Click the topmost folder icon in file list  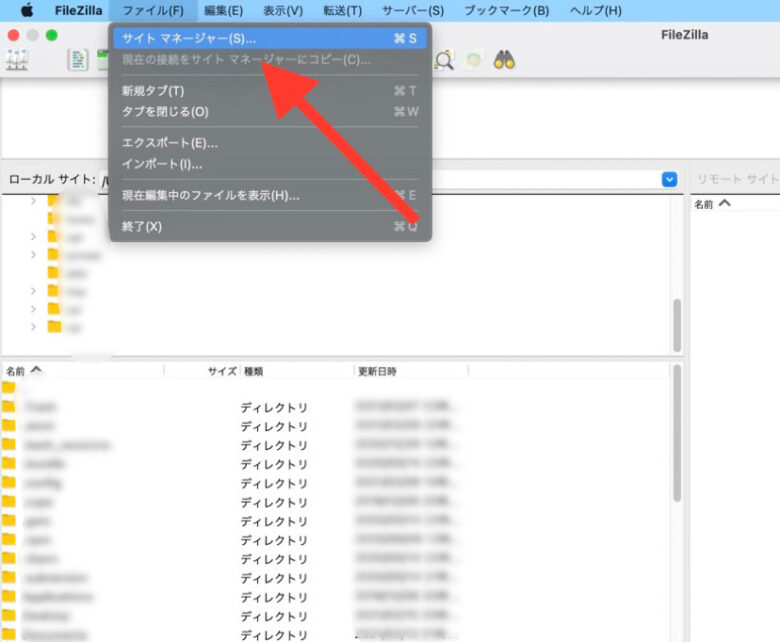[9, 388]
